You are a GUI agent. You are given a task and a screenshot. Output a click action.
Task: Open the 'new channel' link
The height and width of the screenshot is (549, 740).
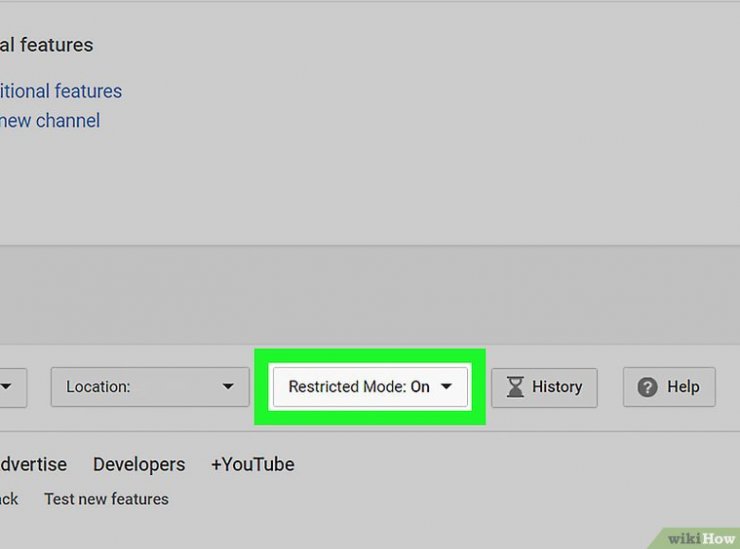point(50,121)
